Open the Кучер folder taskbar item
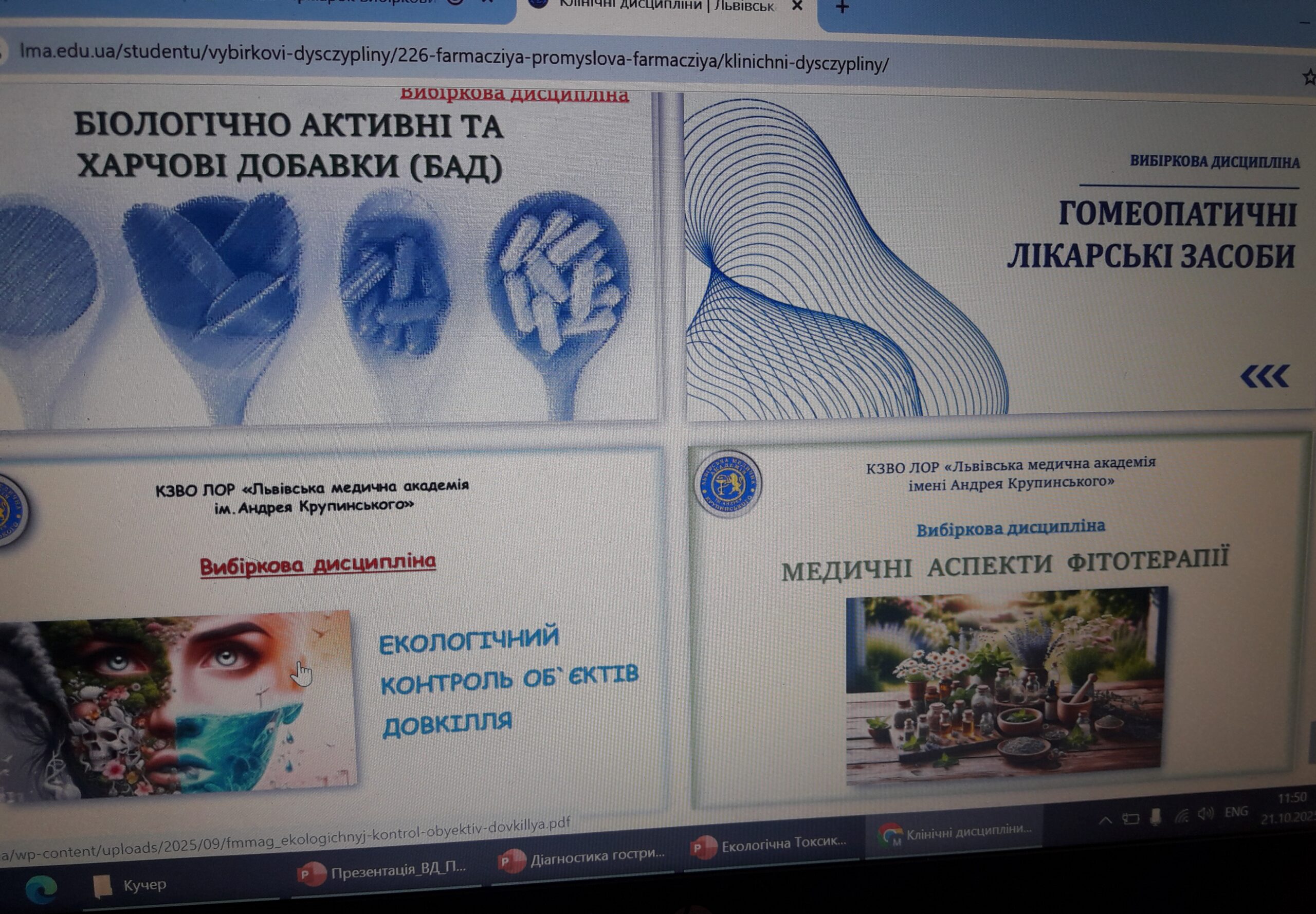Viewport: 1316px width, 914px height. 131,885
